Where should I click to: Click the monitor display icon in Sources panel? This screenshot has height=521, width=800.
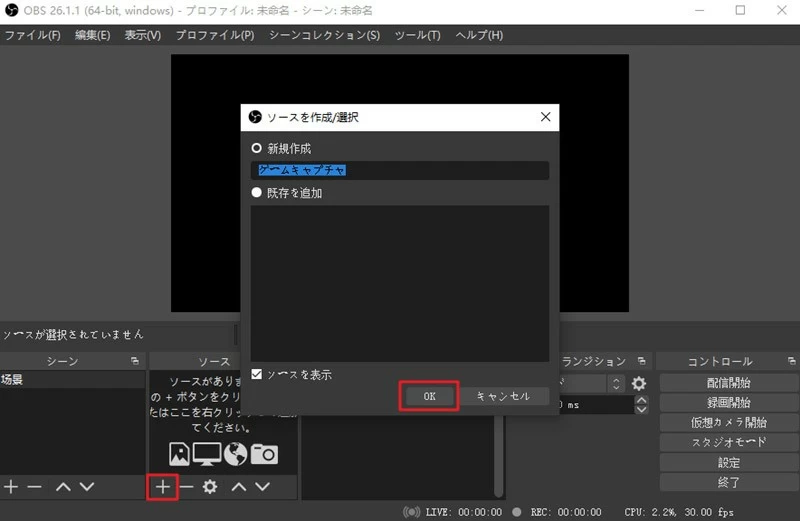207,454
